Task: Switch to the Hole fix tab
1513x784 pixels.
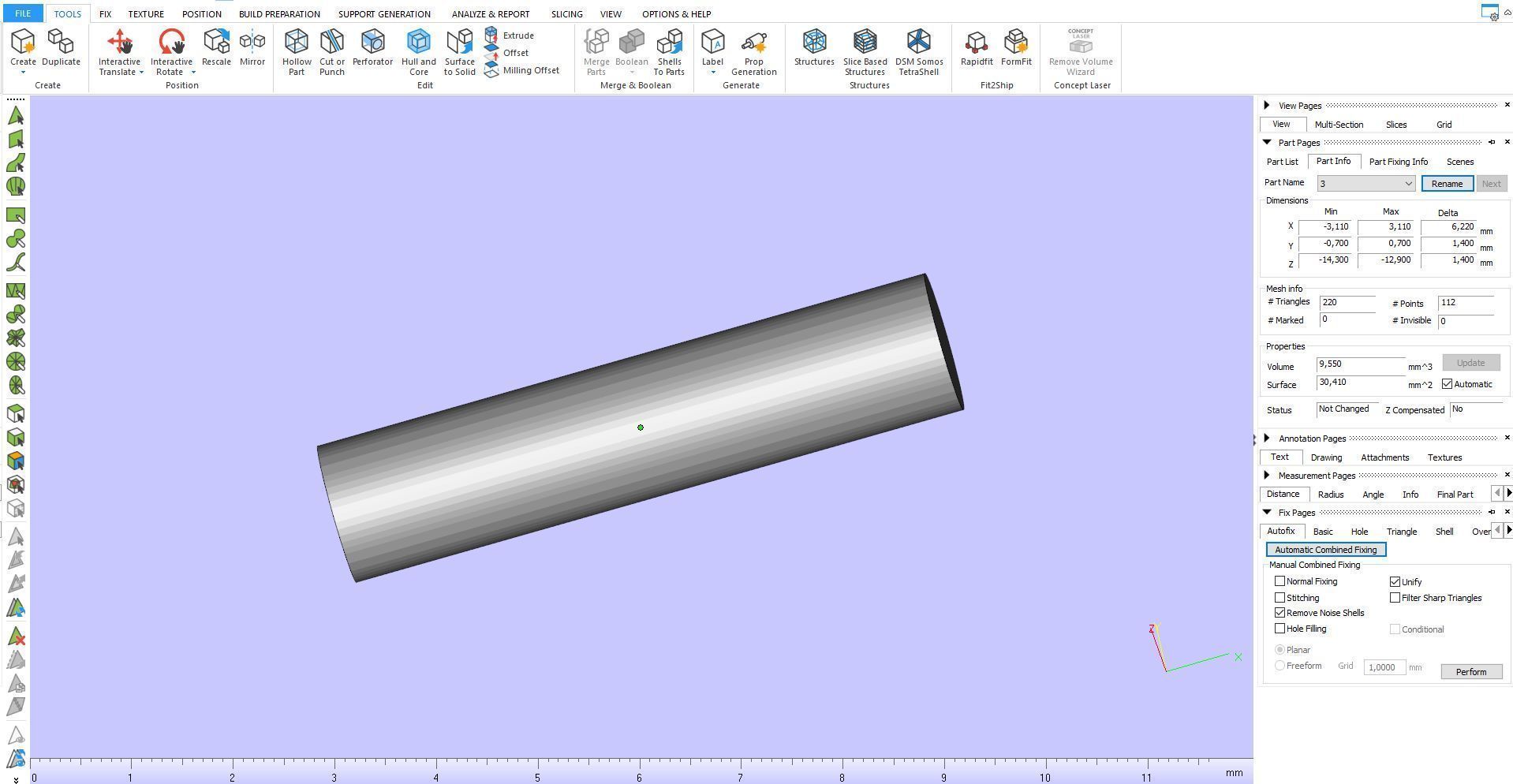Action: [x=1359, y=532]
